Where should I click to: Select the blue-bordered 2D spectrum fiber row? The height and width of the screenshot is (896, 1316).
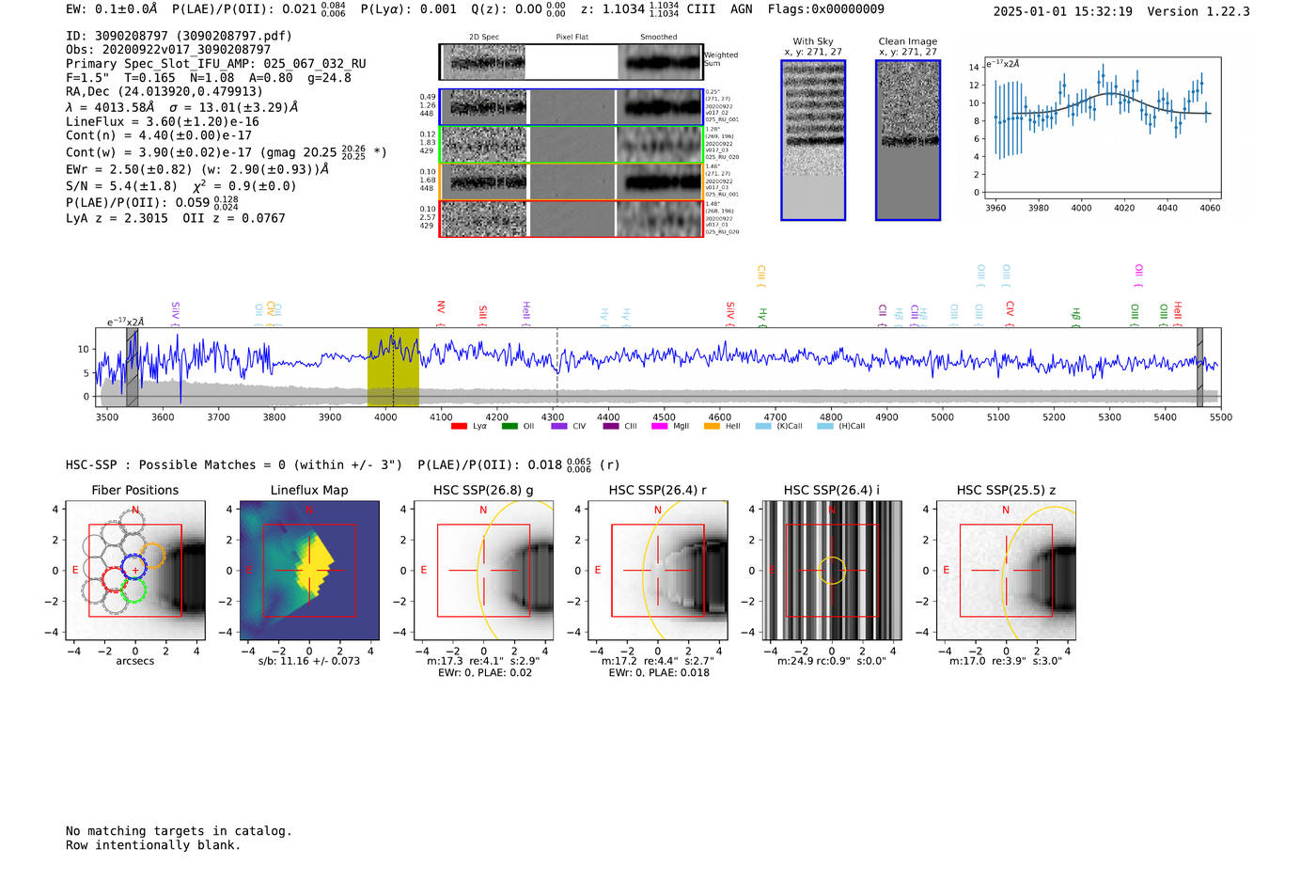572,107
